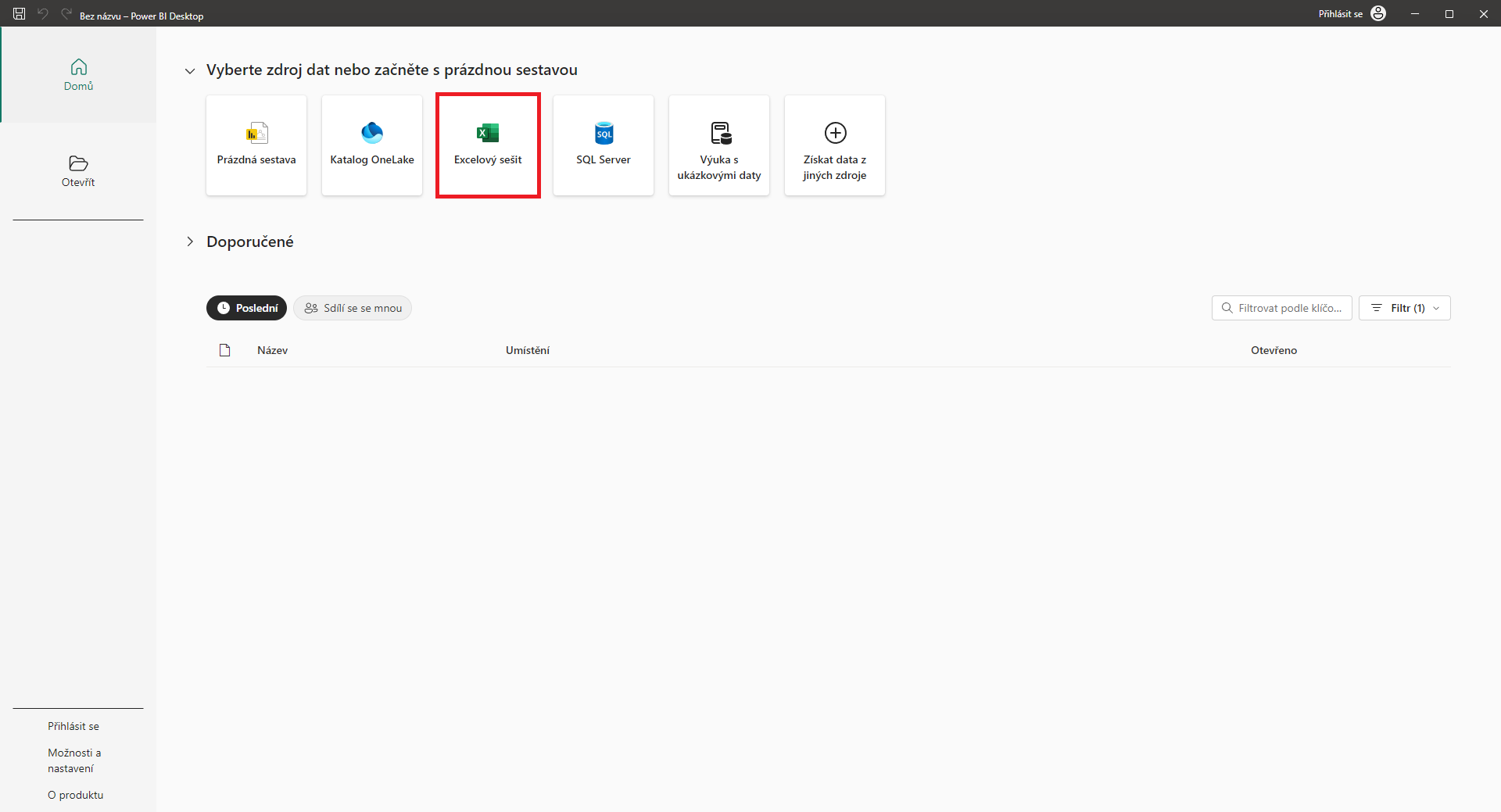Image resolution: width=1501 pixels, height=812 pixels.
Task: Open the SQL Server connector
Action: click(603, 145)
